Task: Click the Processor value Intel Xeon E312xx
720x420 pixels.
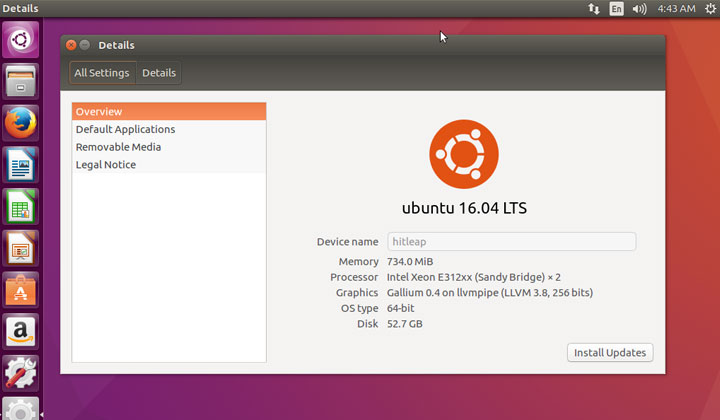Action: tap(473, 277)
